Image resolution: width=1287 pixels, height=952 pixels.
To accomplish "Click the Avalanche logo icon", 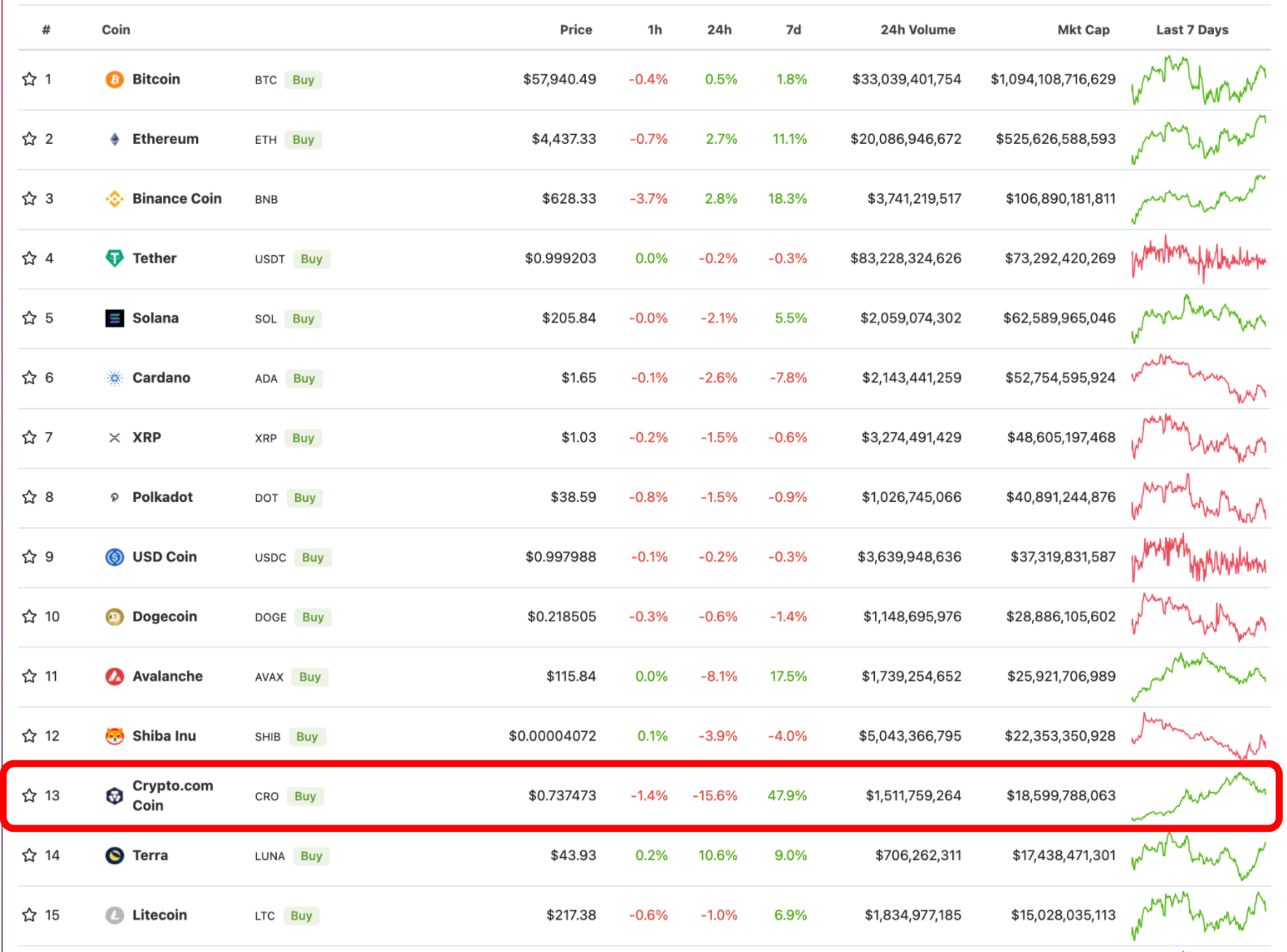I will [115, 677].
